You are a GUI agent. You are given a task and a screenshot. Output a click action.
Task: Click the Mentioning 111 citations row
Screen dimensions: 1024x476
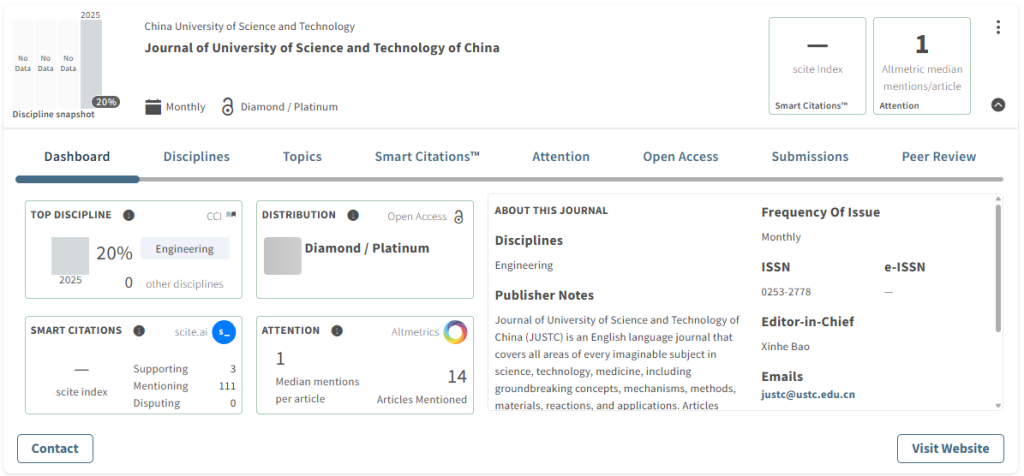click(x=185, y=386)
